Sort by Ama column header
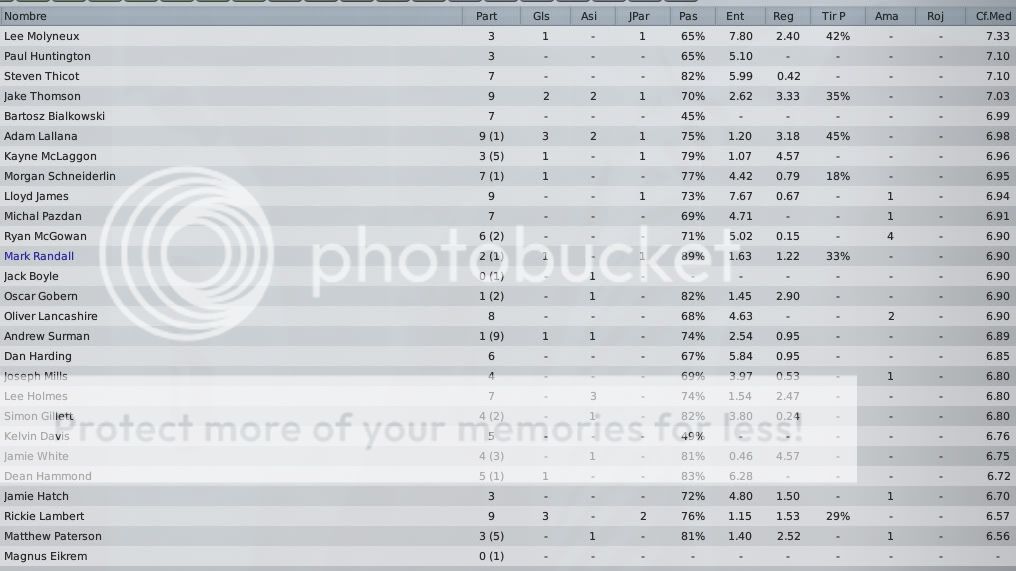 click(x=886, y=16)
